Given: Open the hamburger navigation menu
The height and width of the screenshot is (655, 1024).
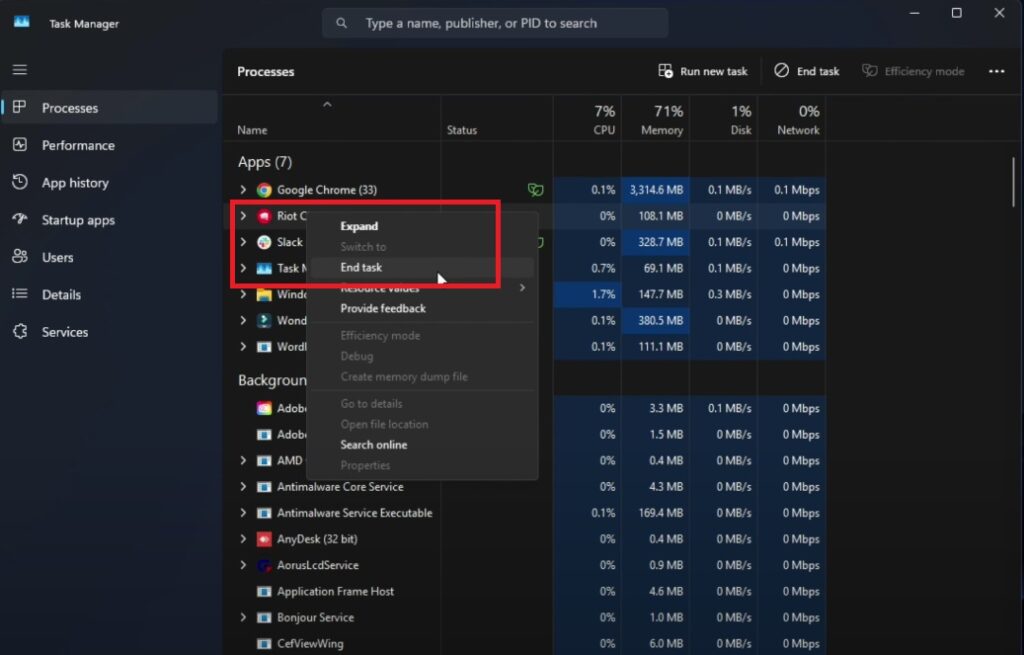Looking at the screenshot, I should pyautogui.click(x=18, y=69).
